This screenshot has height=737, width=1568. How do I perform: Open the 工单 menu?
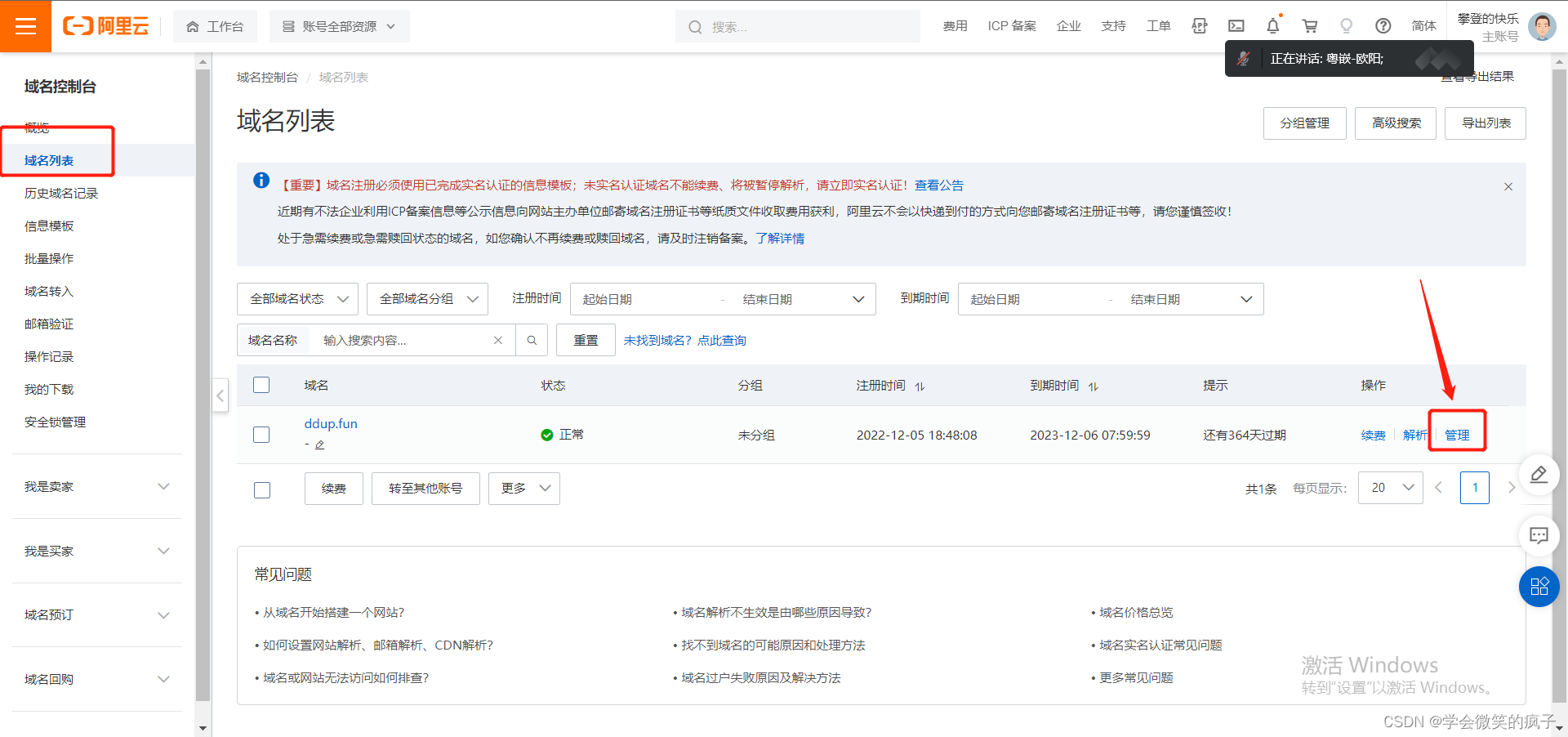pos(1158,26)
